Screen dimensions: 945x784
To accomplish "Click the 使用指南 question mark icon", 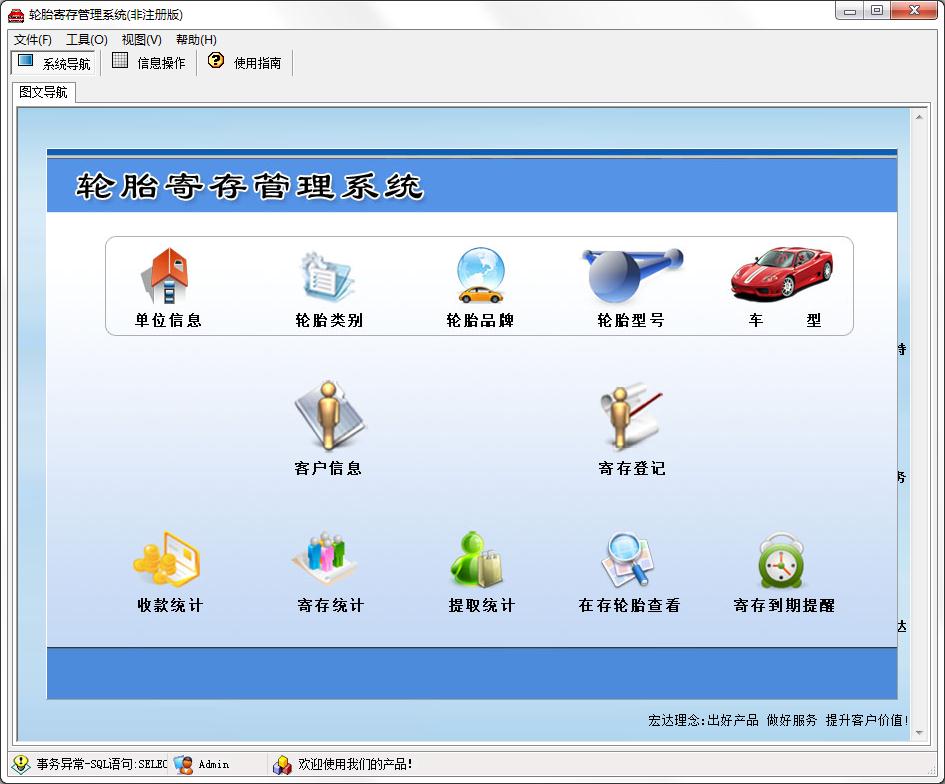I will tap(216, 60).
